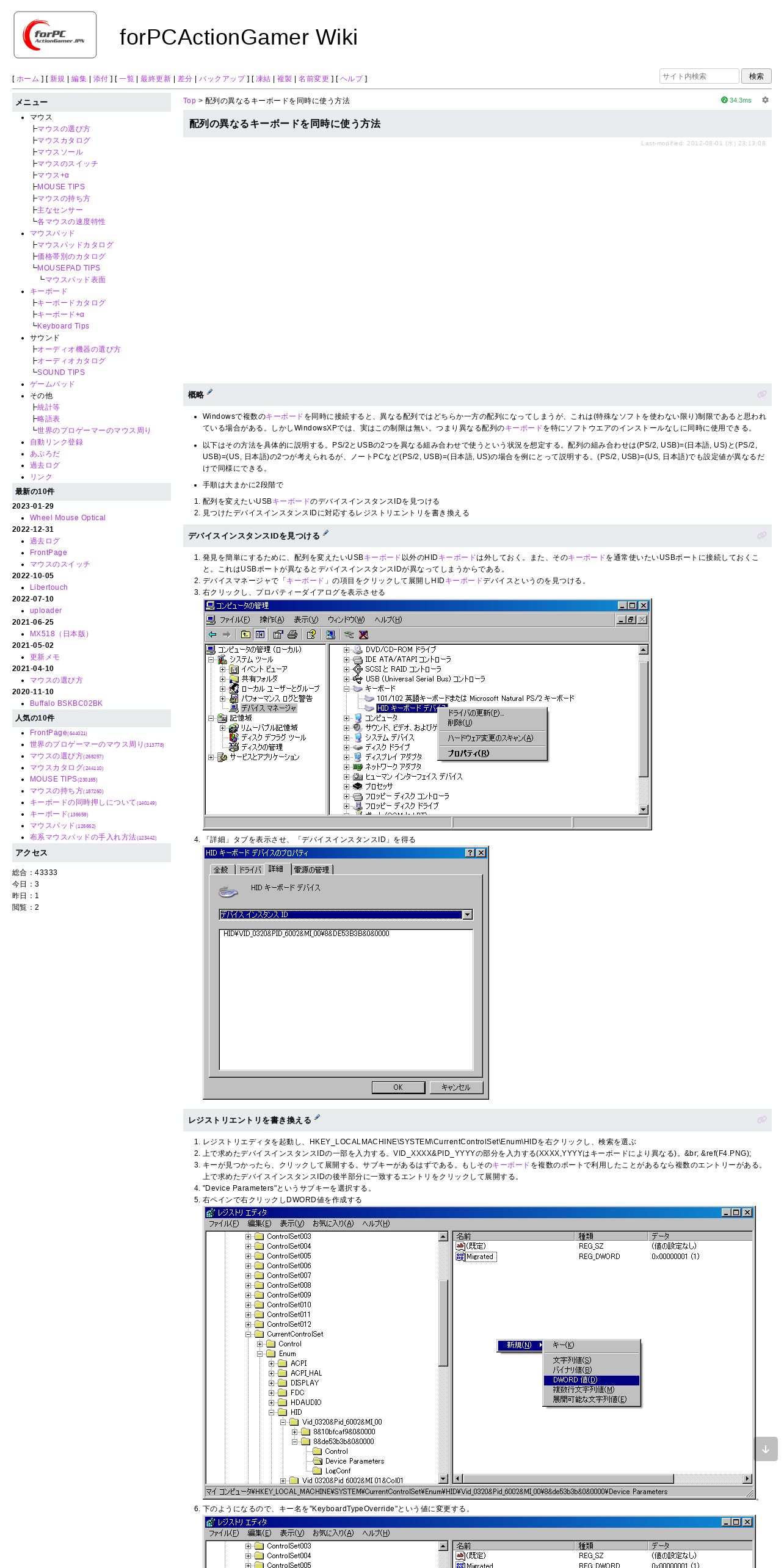Open Libertouch in recent updates

49,587
